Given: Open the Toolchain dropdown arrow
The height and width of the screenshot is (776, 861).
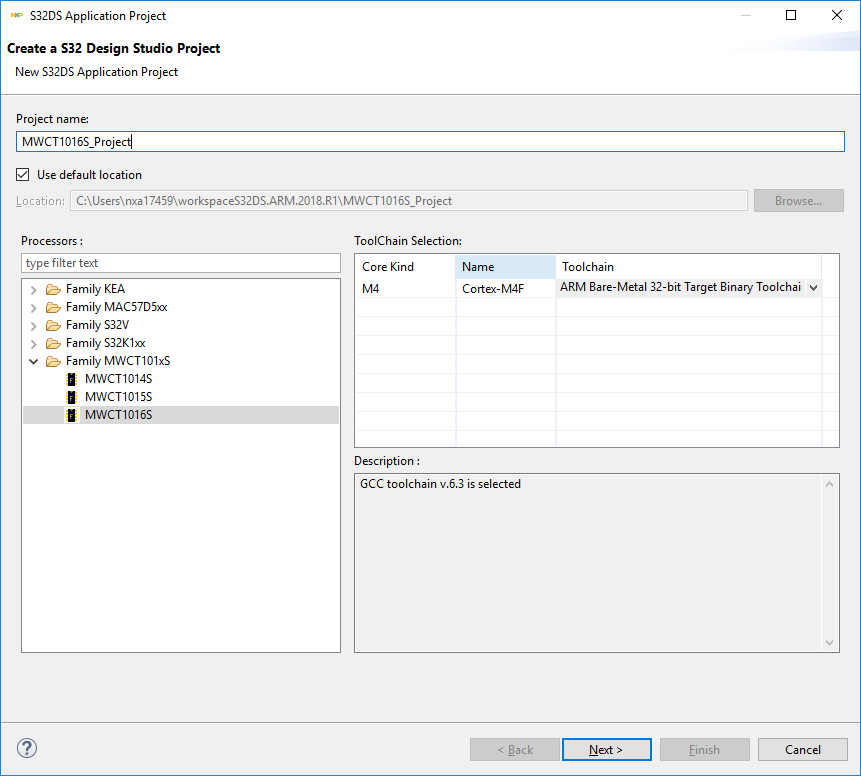Looking at the screenshot, I should pyautogui.click(x=814, y=288).
